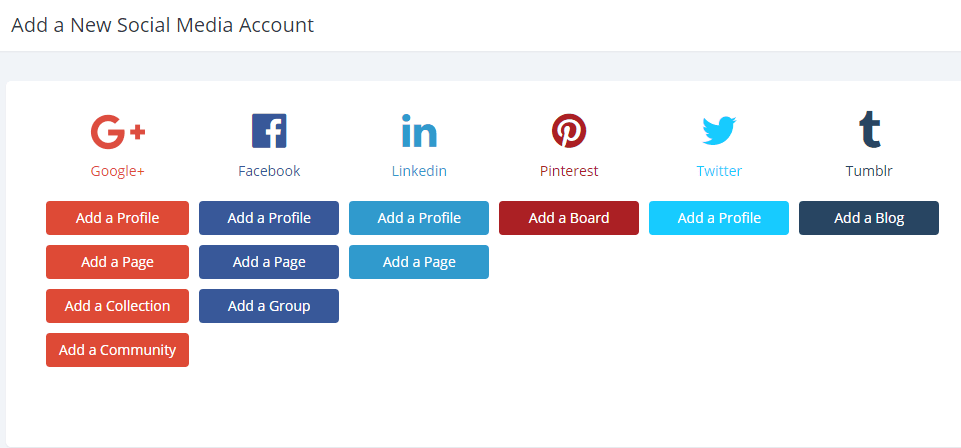Click the Tumblr logo icon
Screen dimensions: 961x448
click(x=869, y=130)
